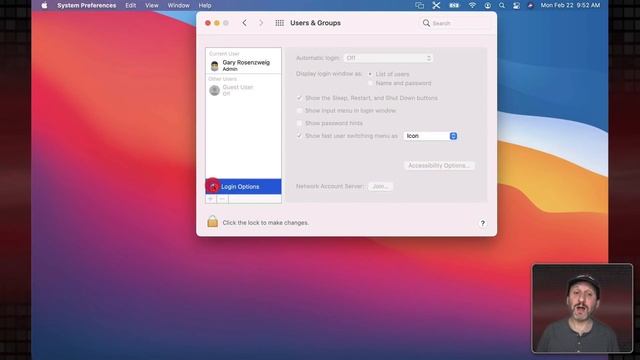Click the lock to make changes
The image size is (640, 360).
click(x=212, y=221)
